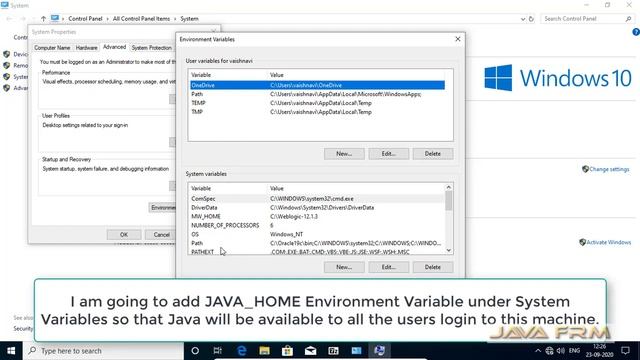The height and width of the screenshot is (360, 640).
Task: Open Mail app from taskbar
Action: (x=310, y=351)
